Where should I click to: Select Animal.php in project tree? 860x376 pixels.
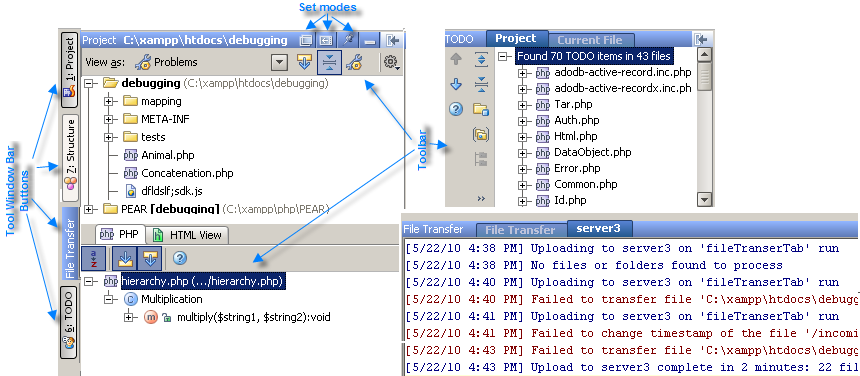click(x=168, y=155)
